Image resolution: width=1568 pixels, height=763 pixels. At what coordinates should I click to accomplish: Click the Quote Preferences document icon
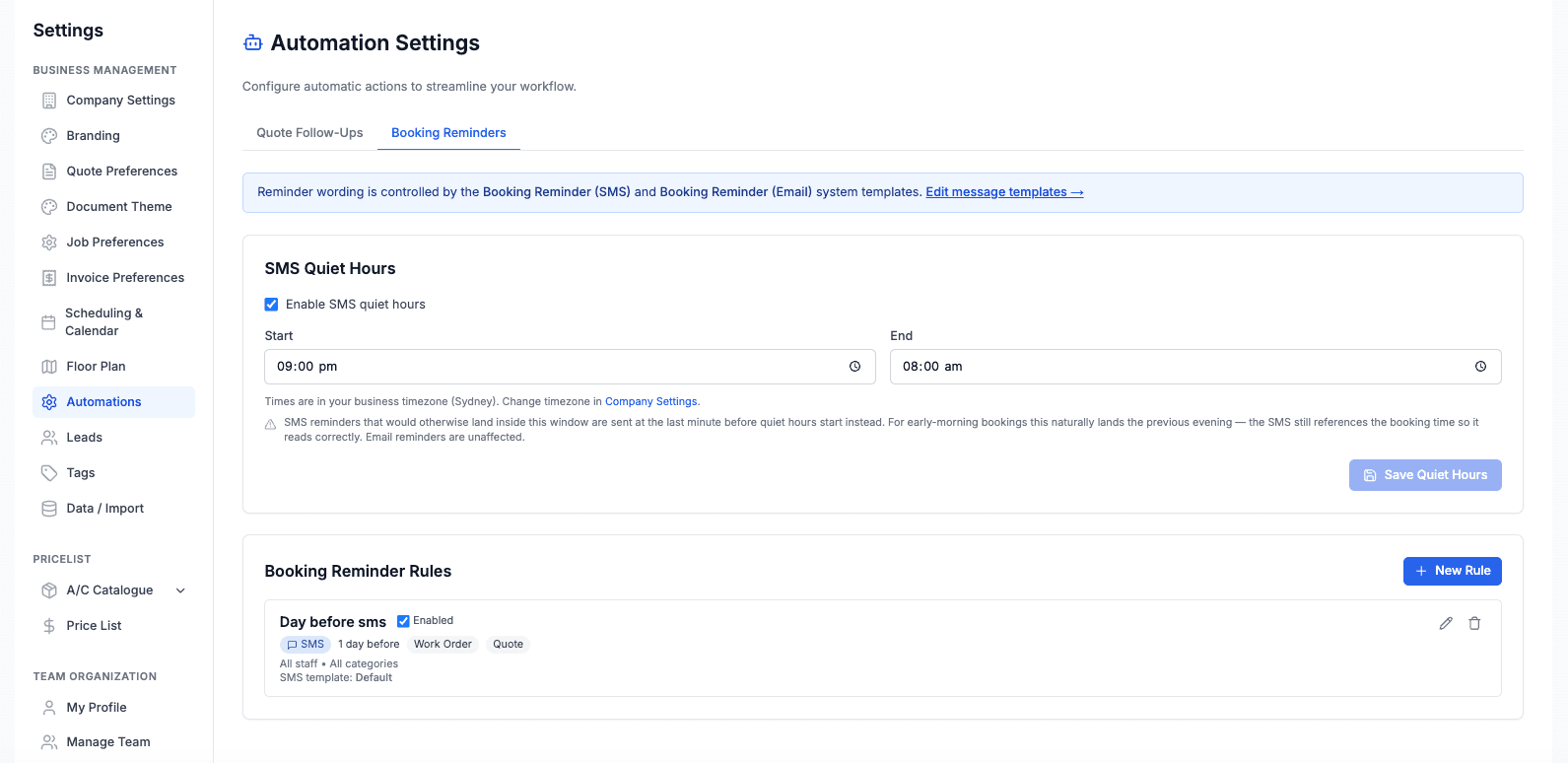point(49,172)
